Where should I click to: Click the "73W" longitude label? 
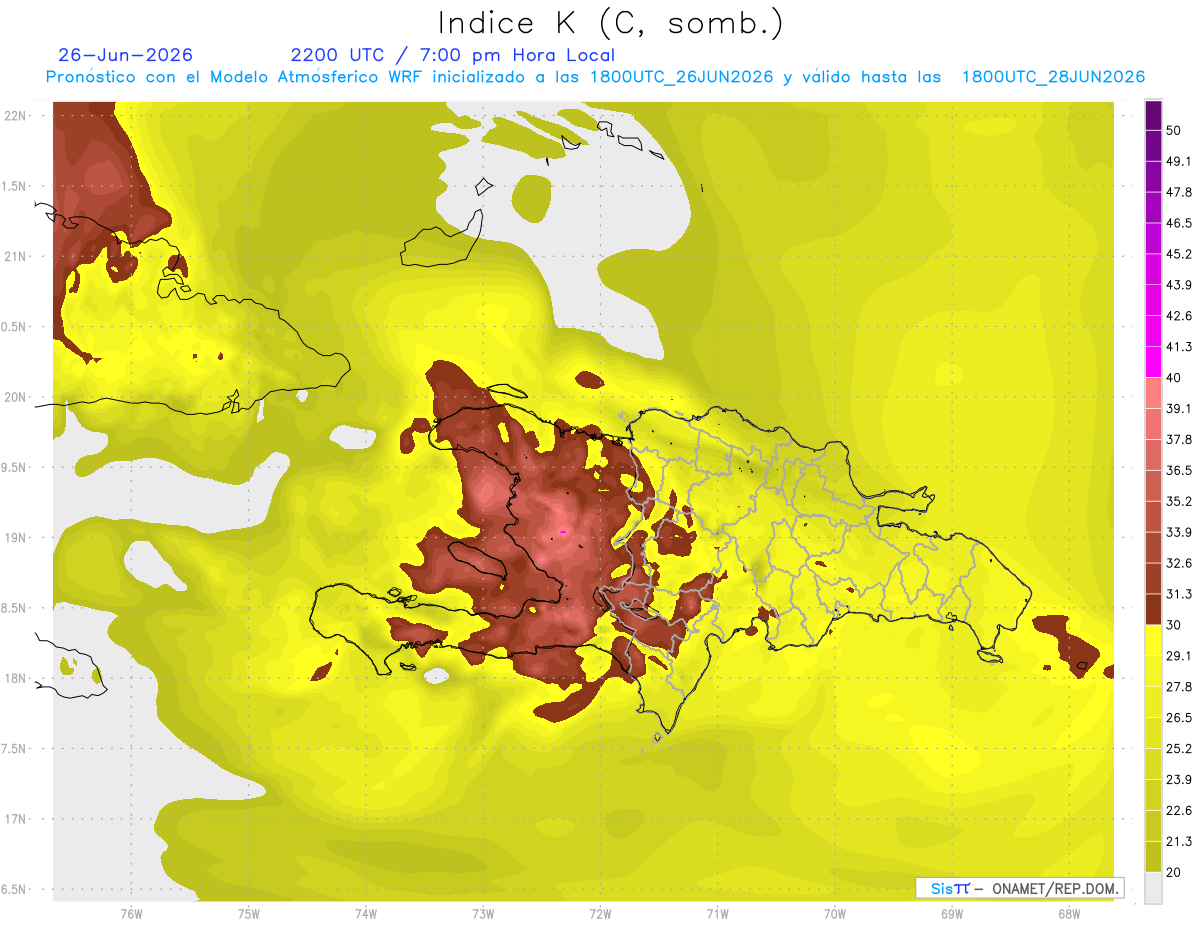pos(483,914)
